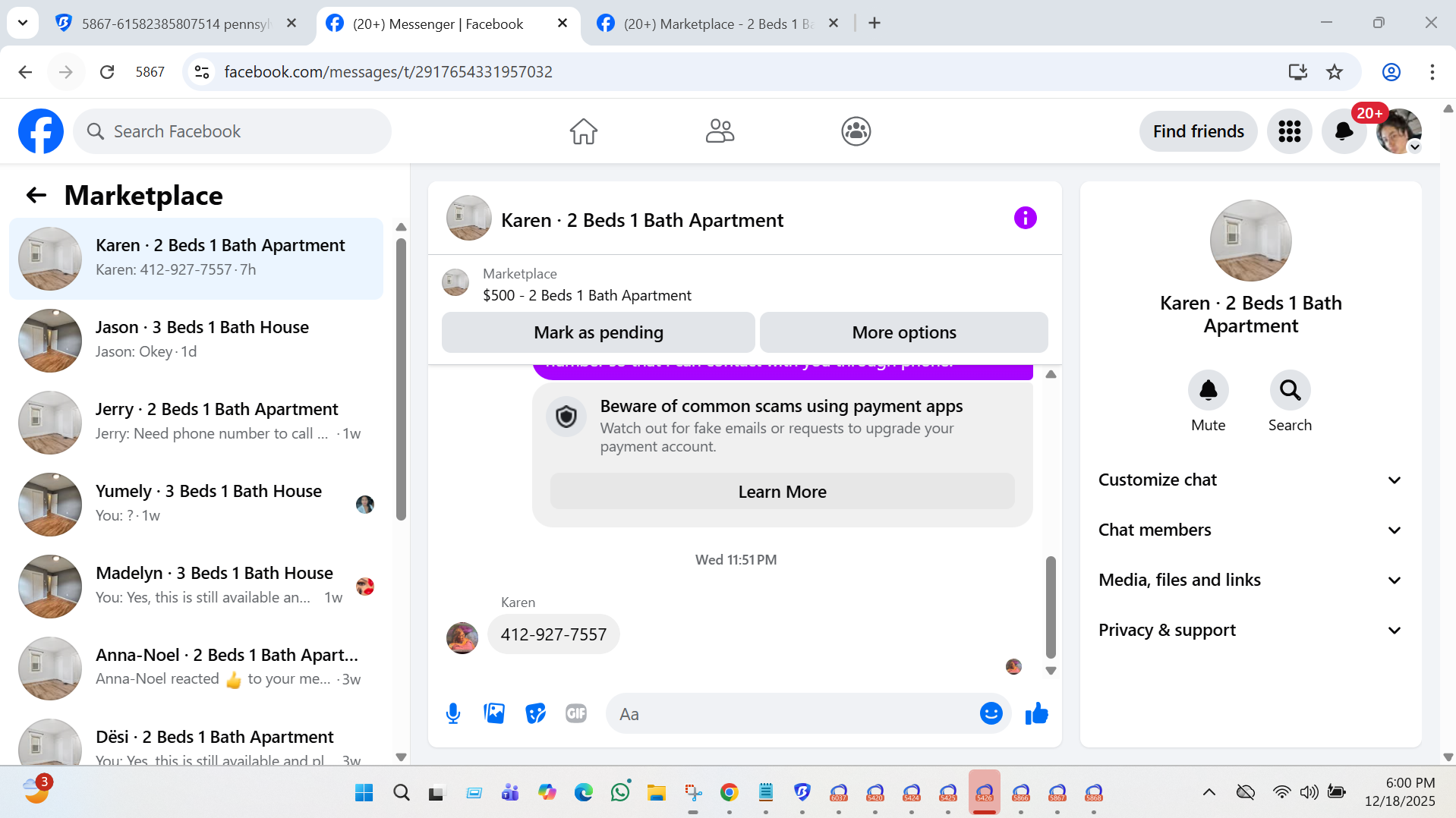Click Learn More about payment scams
The width and height of the screenshot is (1456, 818).
pyautogui.click(x=782, y=492)
